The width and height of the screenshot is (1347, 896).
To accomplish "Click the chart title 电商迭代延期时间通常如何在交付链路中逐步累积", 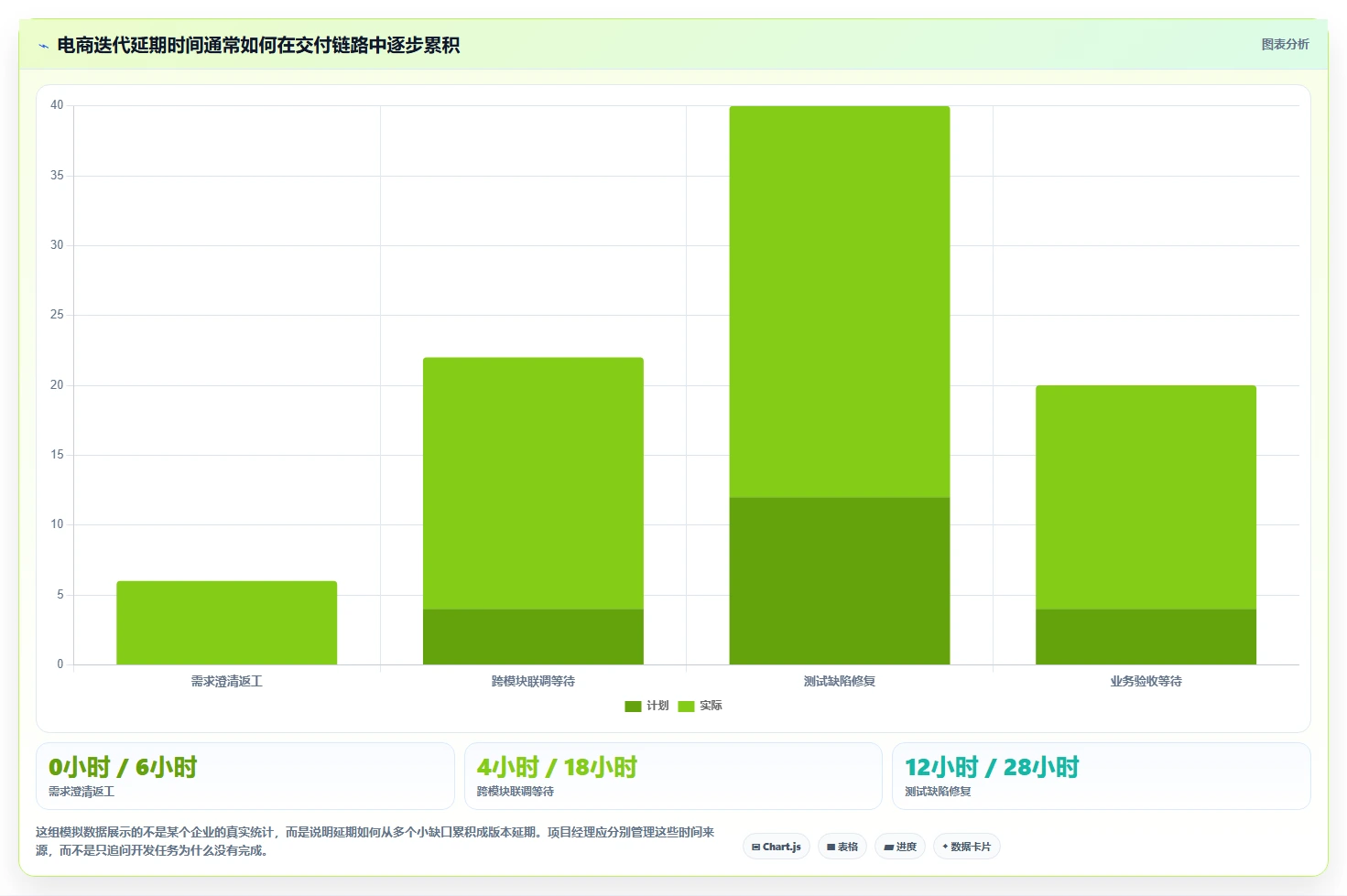I will click(258, 46).
